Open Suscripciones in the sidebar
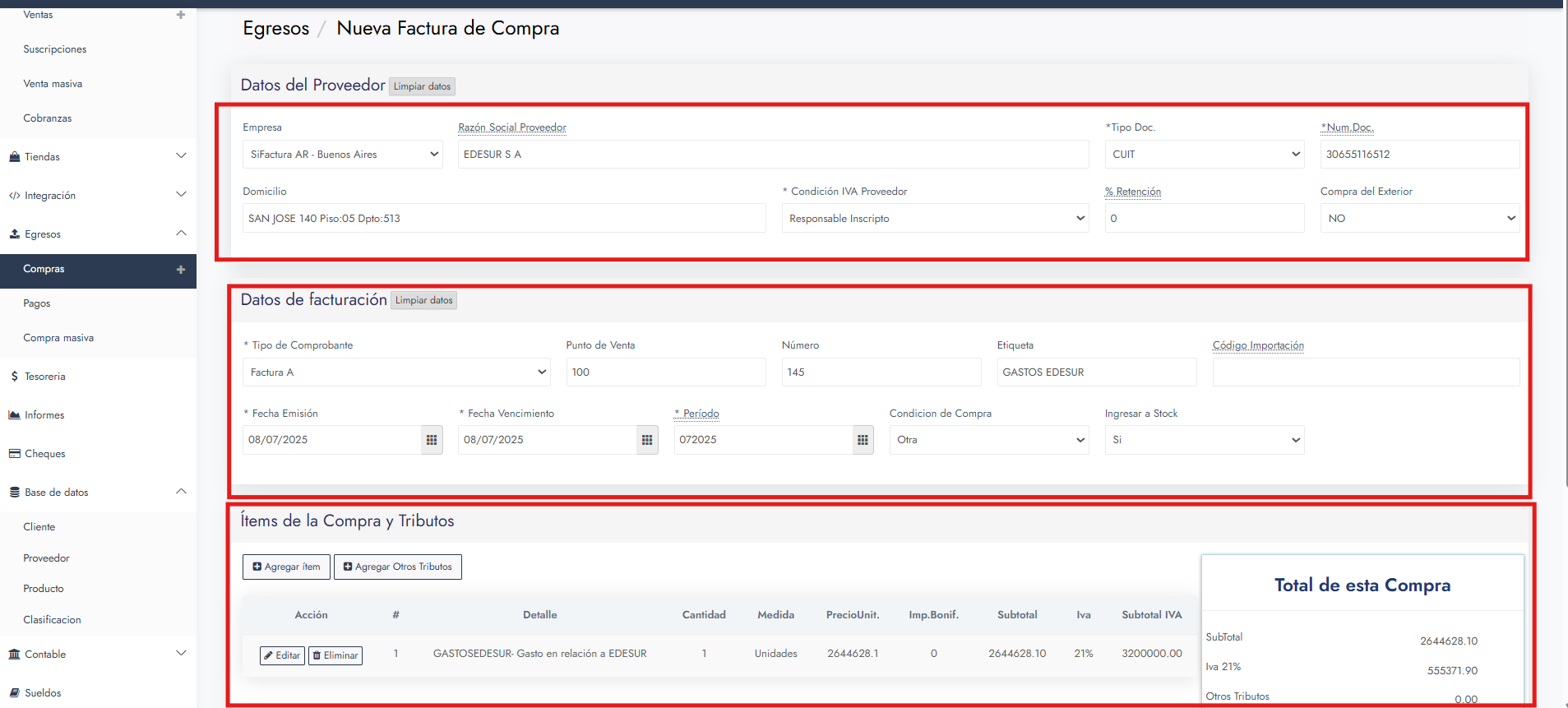The image size is (1568, 708). click(x=55, y=49)
